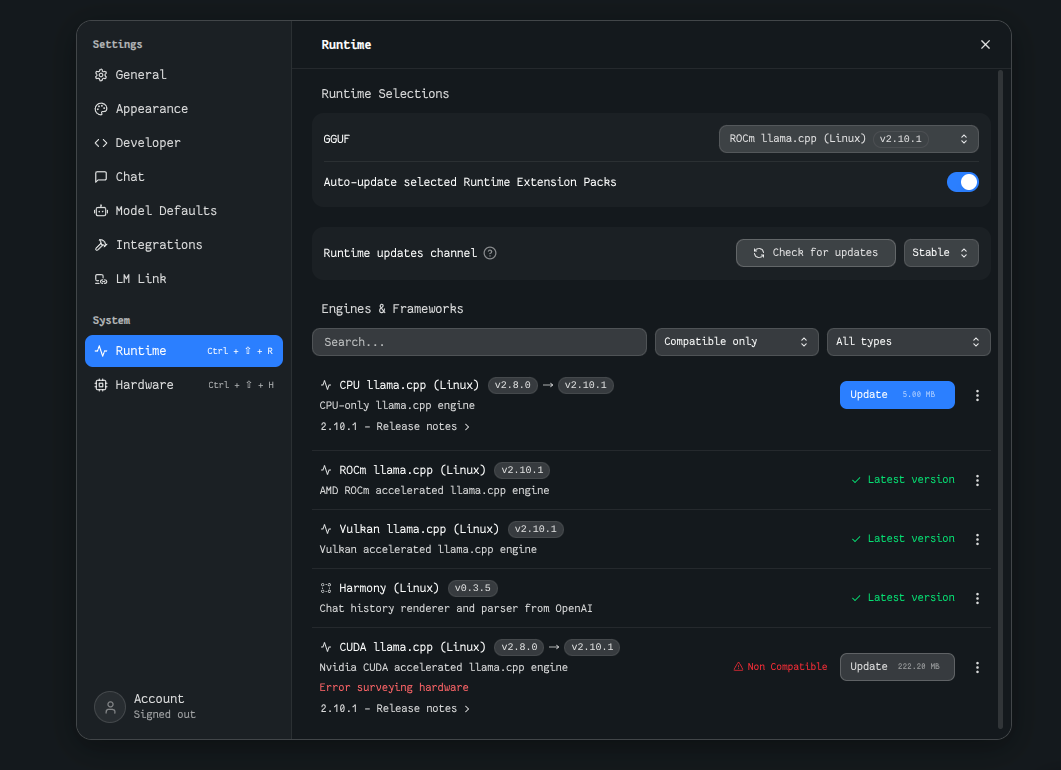Expand the Compatible only filter dropdown

736,342
